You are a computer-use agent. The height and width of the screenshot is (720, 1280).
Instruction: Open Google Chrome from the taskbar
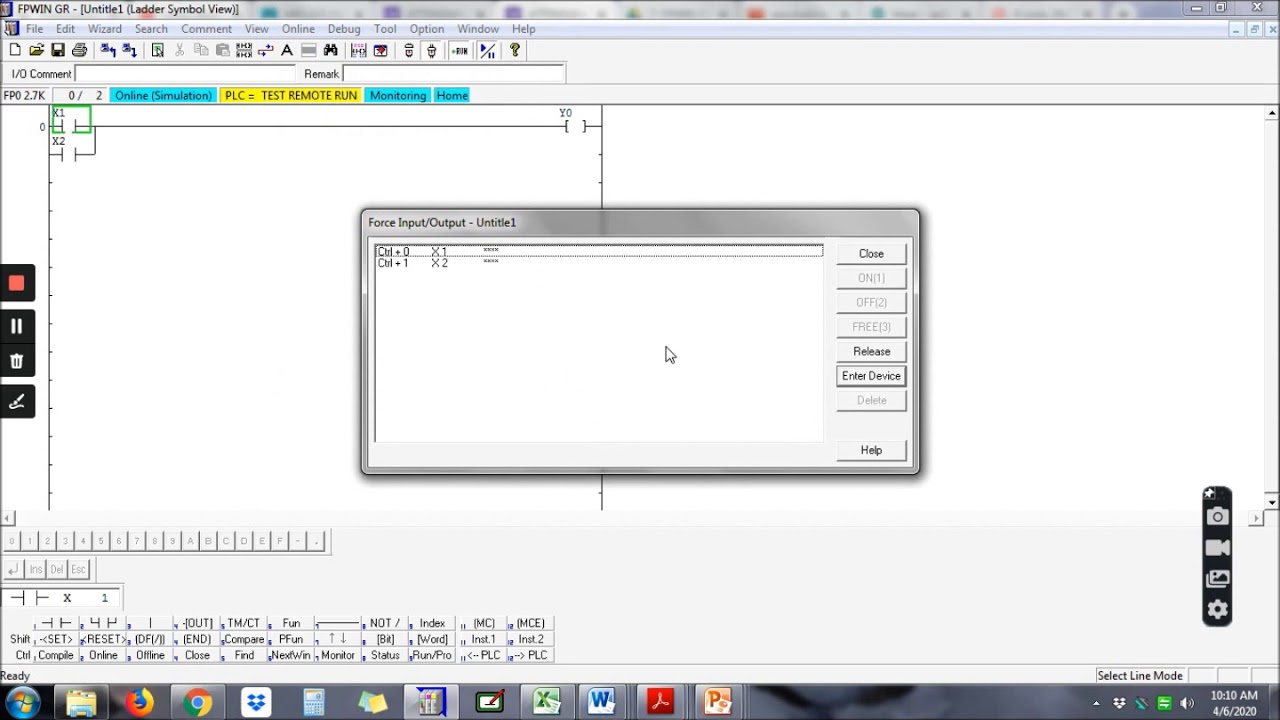pyautogui.click(x=198, y=703)
